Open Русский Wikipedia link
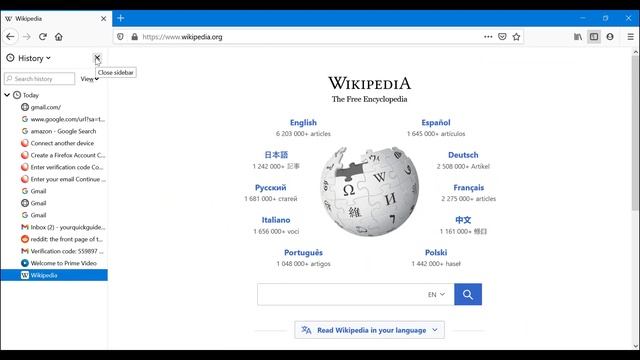Screen dimensions: 640x360 pyautogui.click(x=271, y=188)
